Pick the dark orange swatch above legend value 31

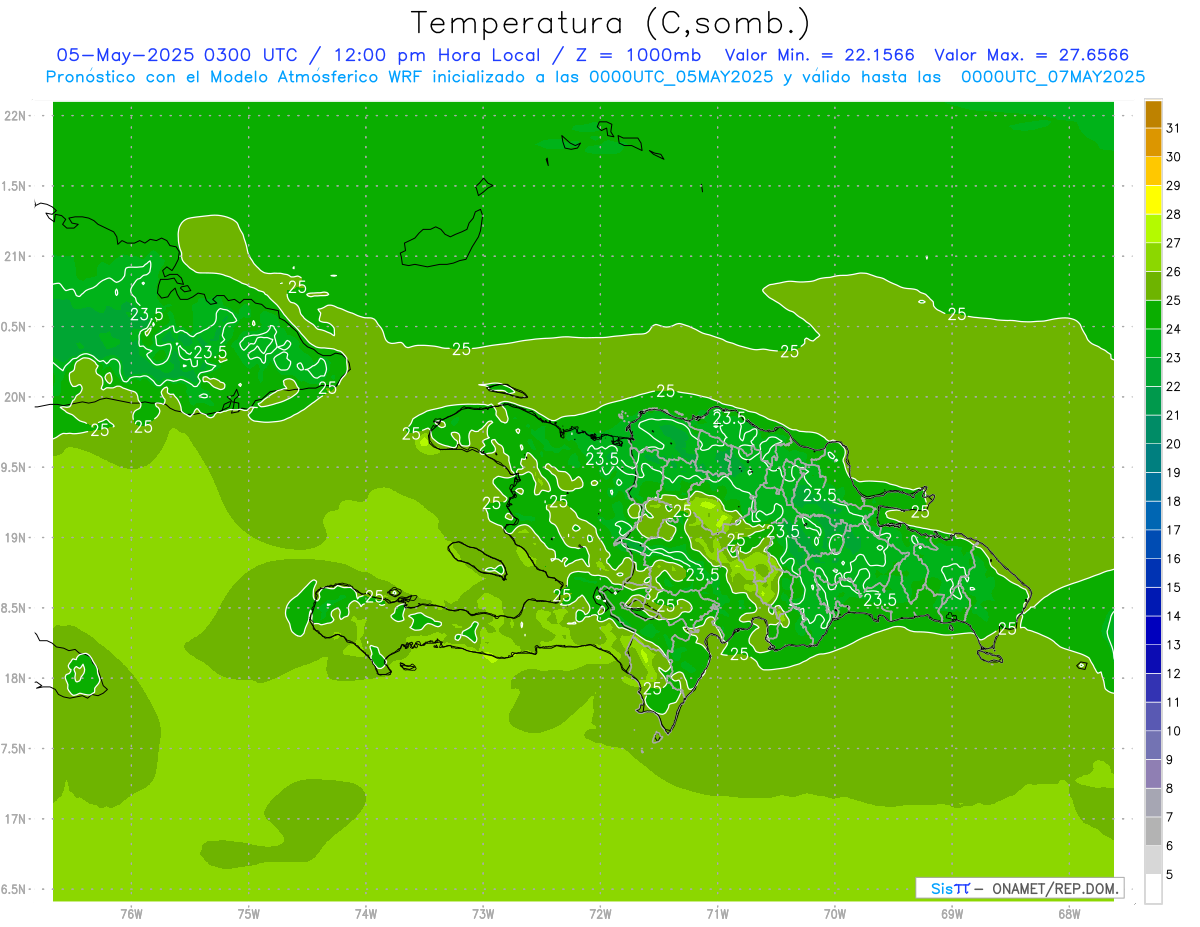pos(1153,115)
